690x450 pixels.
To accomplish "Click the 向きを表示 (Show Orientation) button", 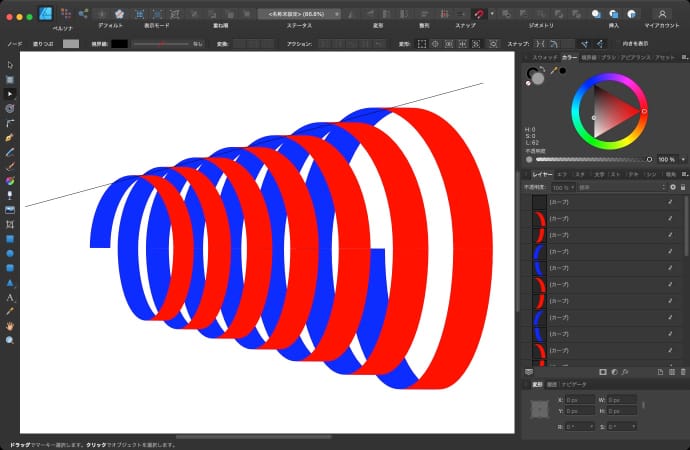I will [635, 44].
